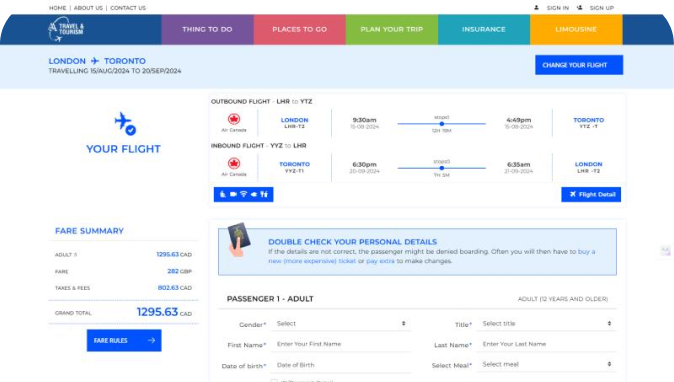Click the airplane icon between London and Toronto

(95, 61)
